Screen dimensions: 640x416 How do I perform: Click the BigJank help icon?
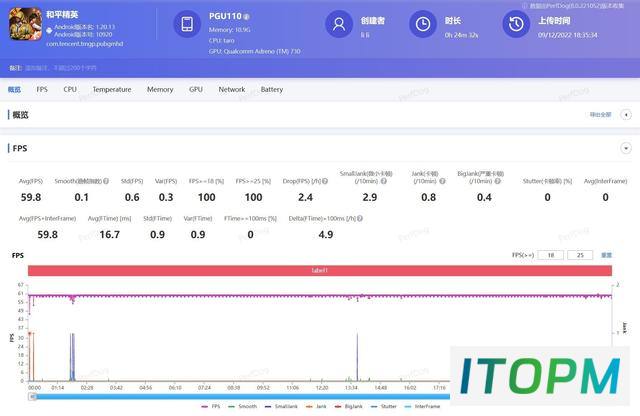point(498,181)
